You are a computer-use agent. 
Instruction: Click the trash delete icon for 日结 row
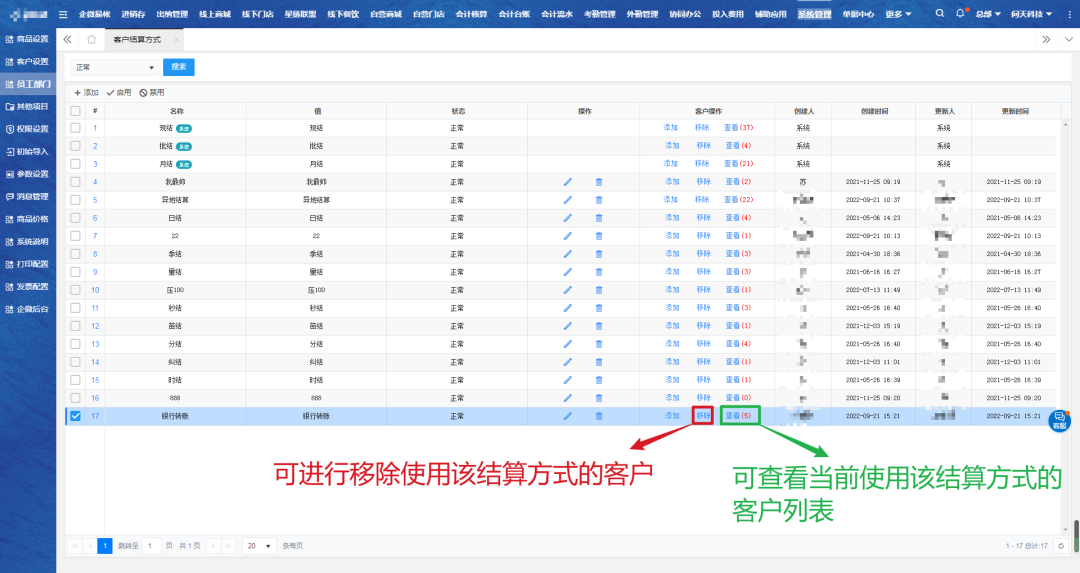pos(599,218)
